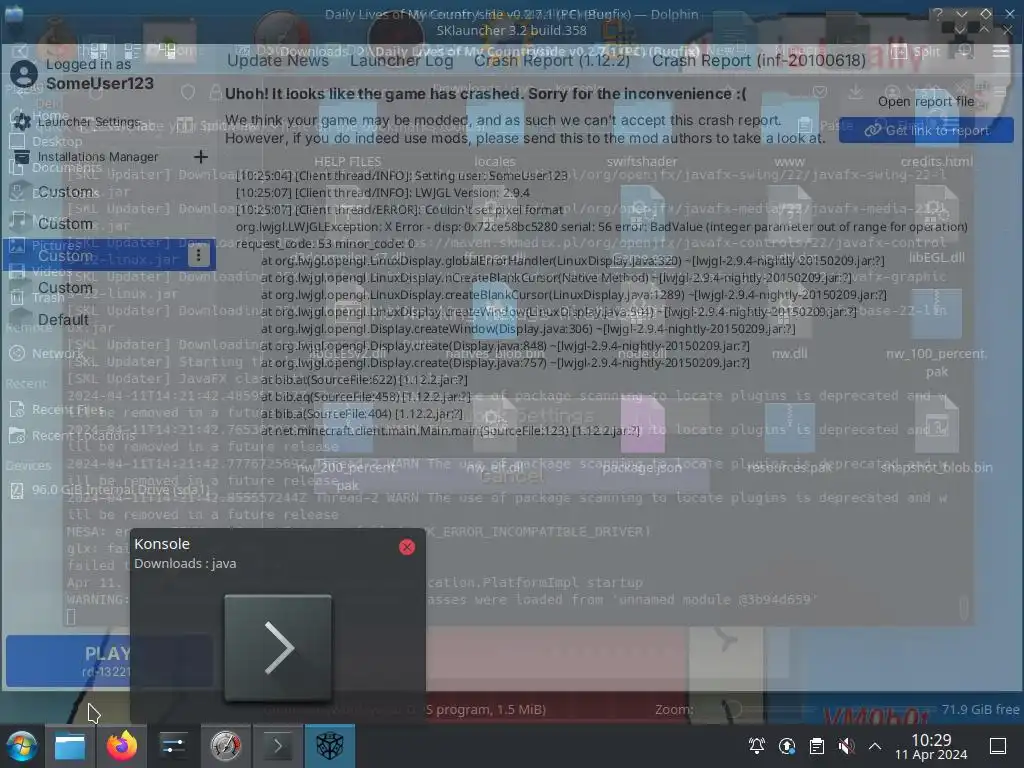Switch to Konsole taskbar entry

278,746
